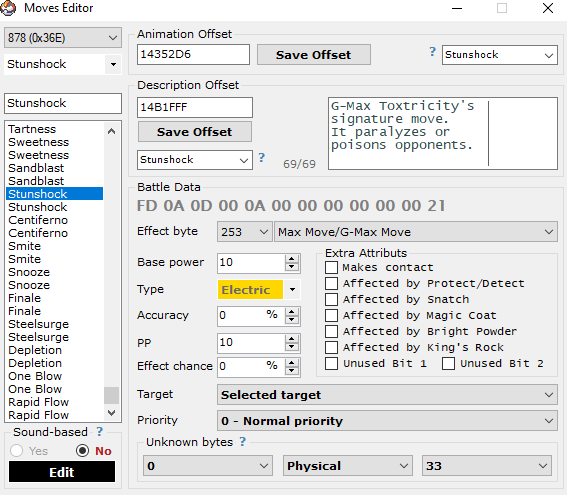567x495 pixels.
Task: Enable Makes contact checkbox
Action: [331, 268]
